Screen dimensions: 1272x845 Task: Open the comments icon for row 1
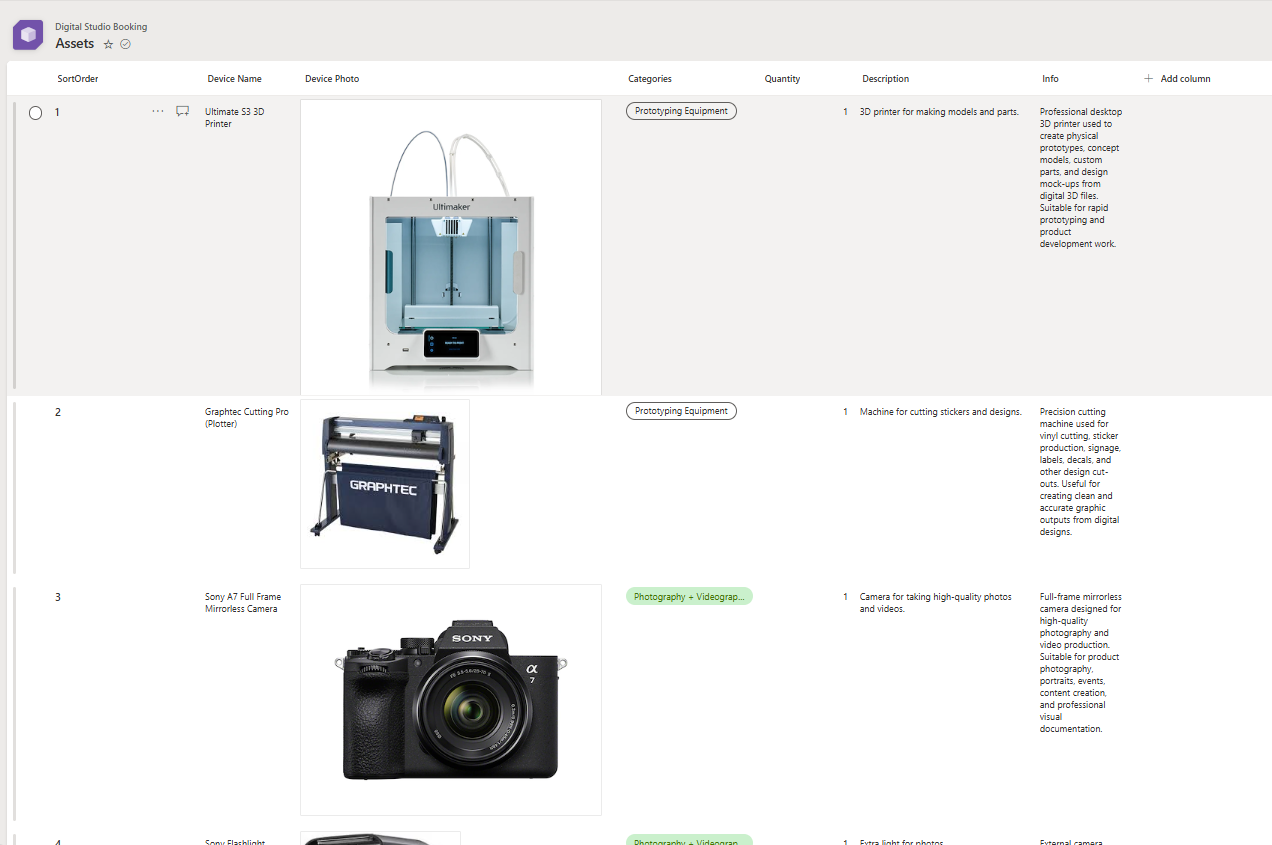pyautogui.click(x=183, y=111)
